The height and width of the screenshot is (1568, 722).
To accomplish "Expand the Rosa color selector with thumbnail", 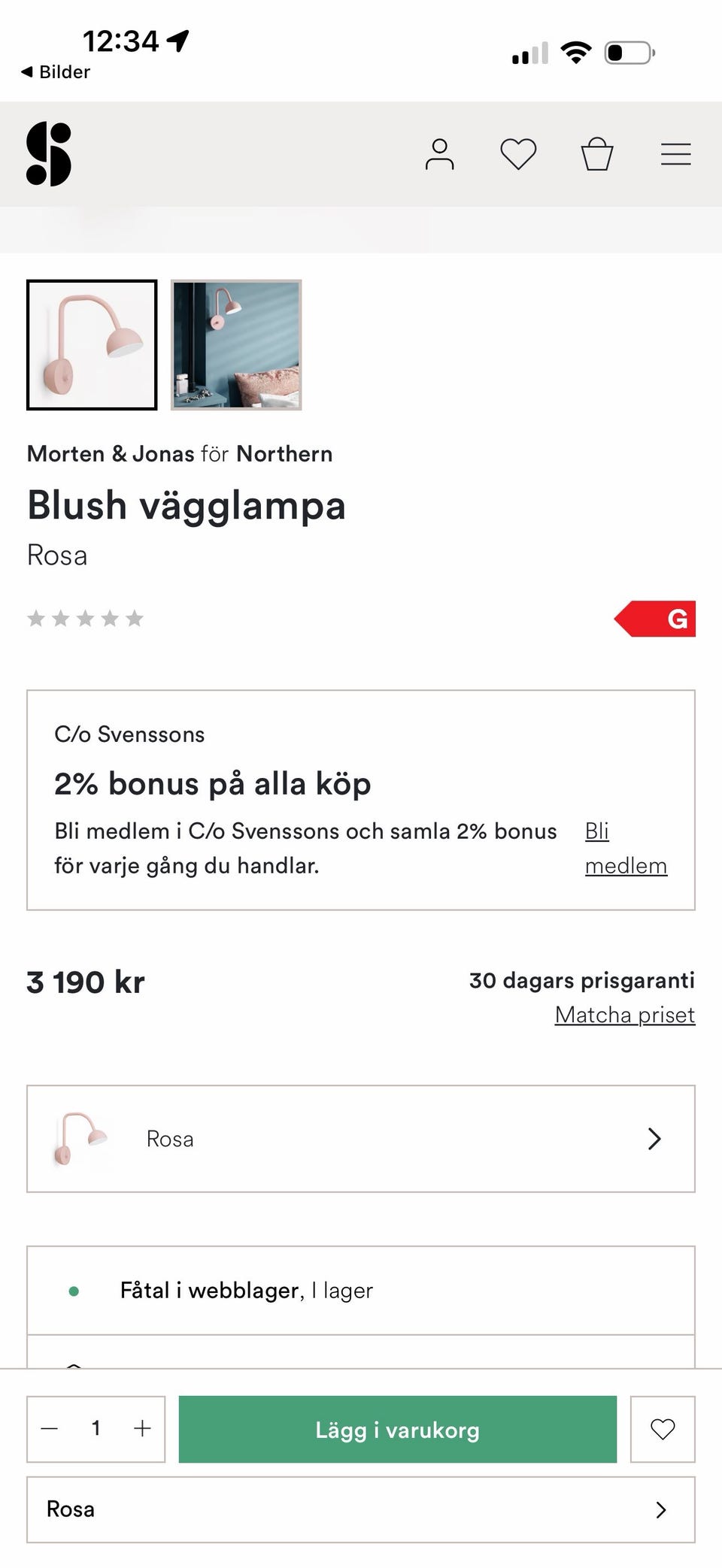I will (361, 1139).
